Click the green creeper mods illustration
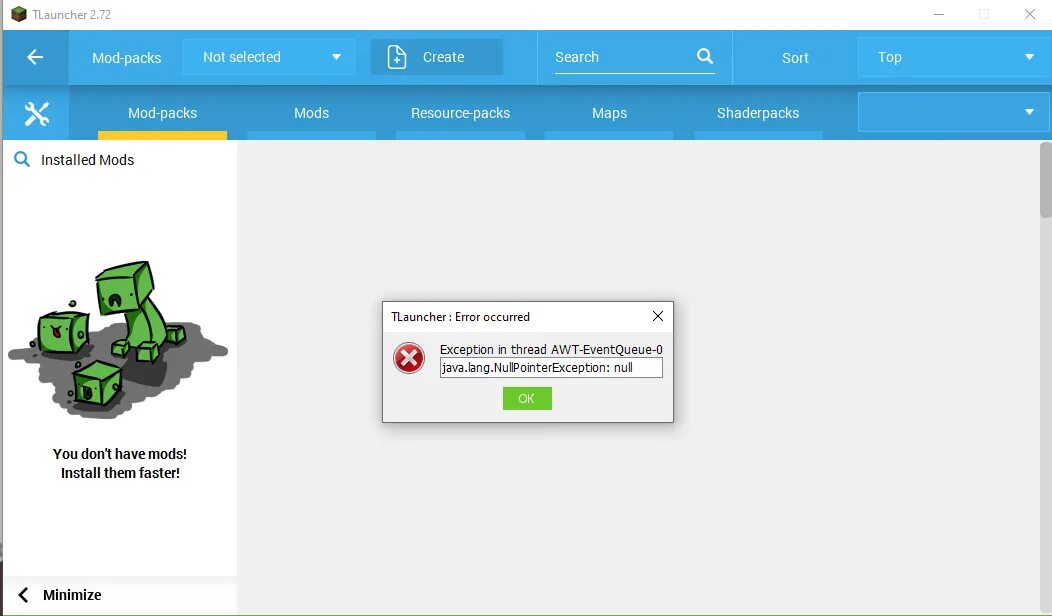 [118, 339]
